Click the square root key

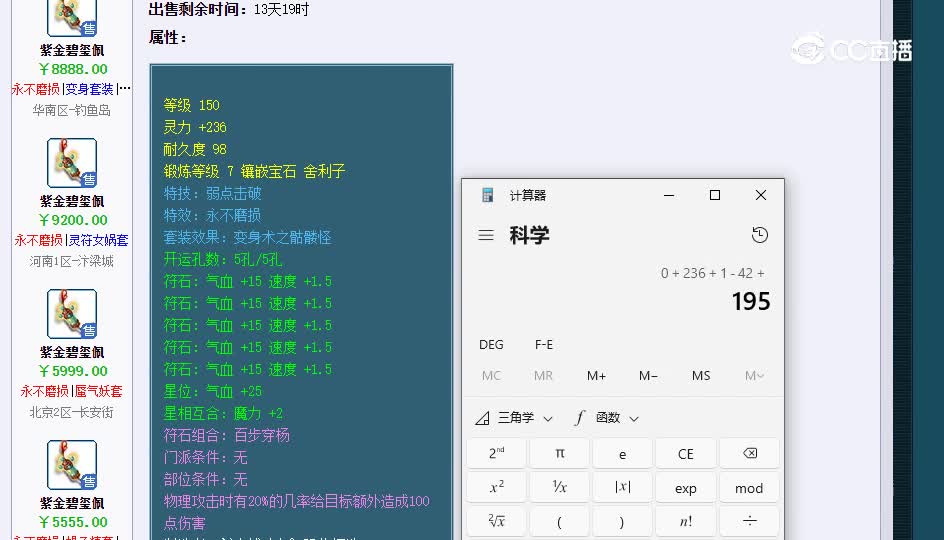click(x=496, y=521)
